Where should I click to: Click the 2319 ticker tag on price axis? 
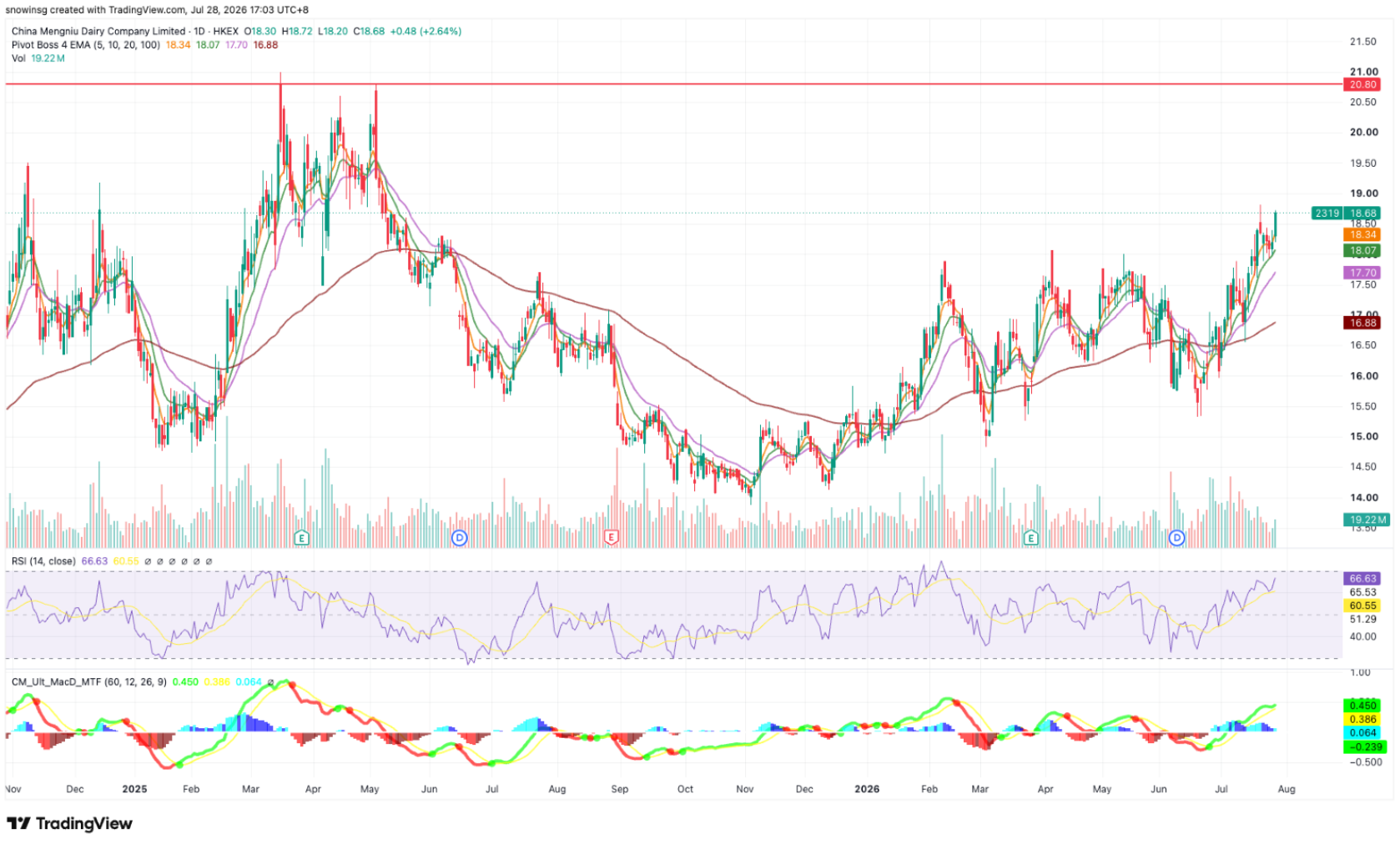(x=1327, y=214)
